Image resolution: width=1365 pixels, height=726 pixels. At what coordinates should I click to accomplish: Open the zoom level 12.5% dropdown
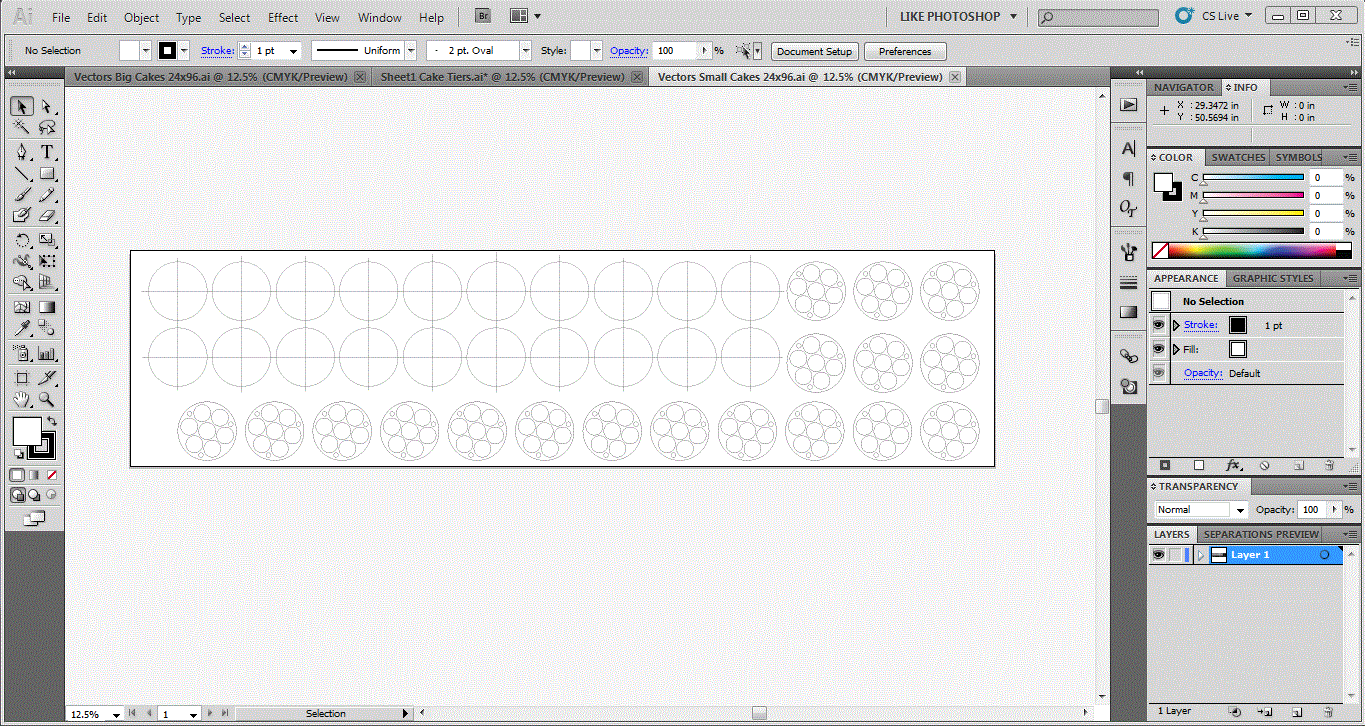pos(117,714)
